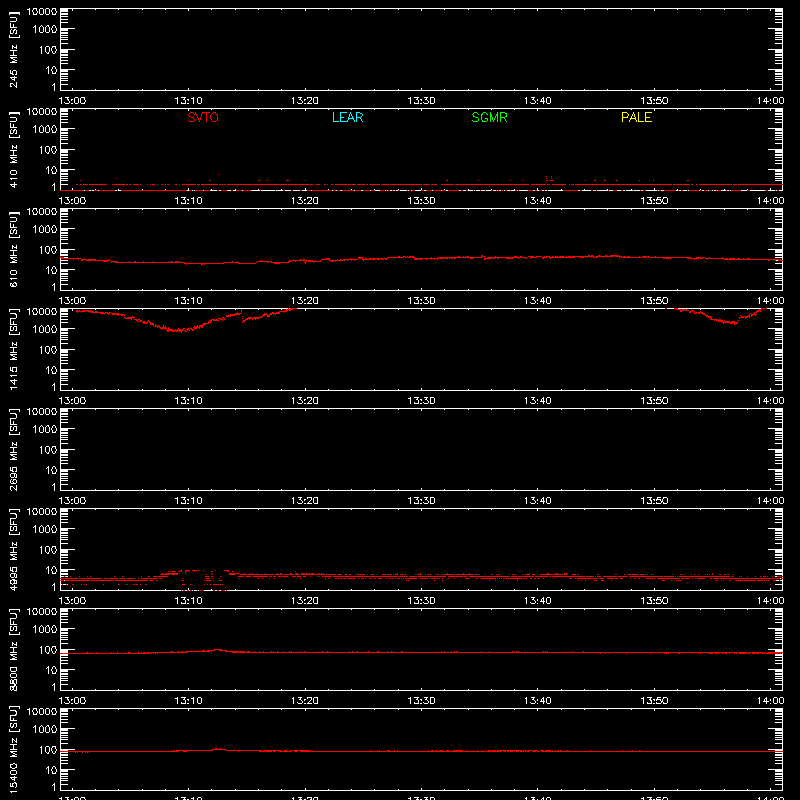
Task: Click 14:00 tick under the 8800 MHz panel
Action: click(770, 701)
